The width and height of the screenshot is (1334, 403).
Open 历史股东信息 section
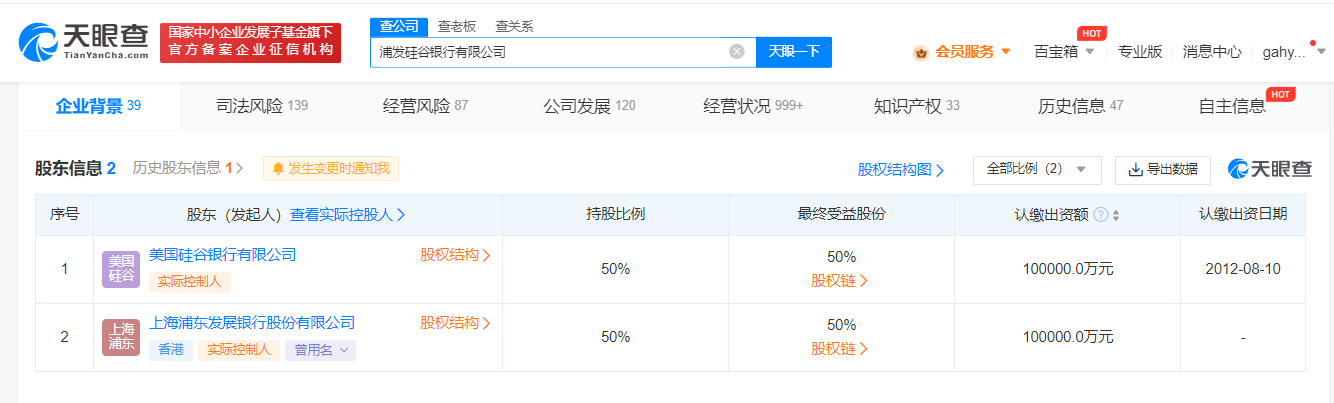[x=187, y=168]
